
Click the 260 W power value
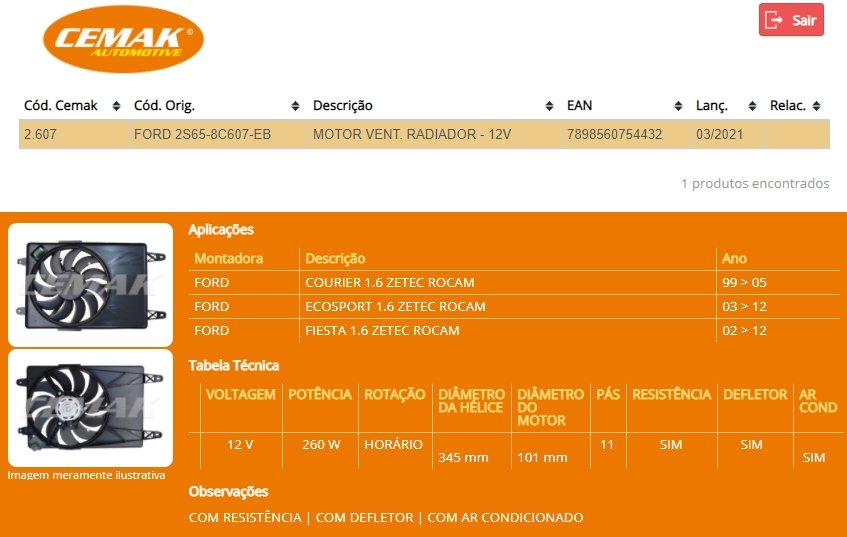click(321, 445)
